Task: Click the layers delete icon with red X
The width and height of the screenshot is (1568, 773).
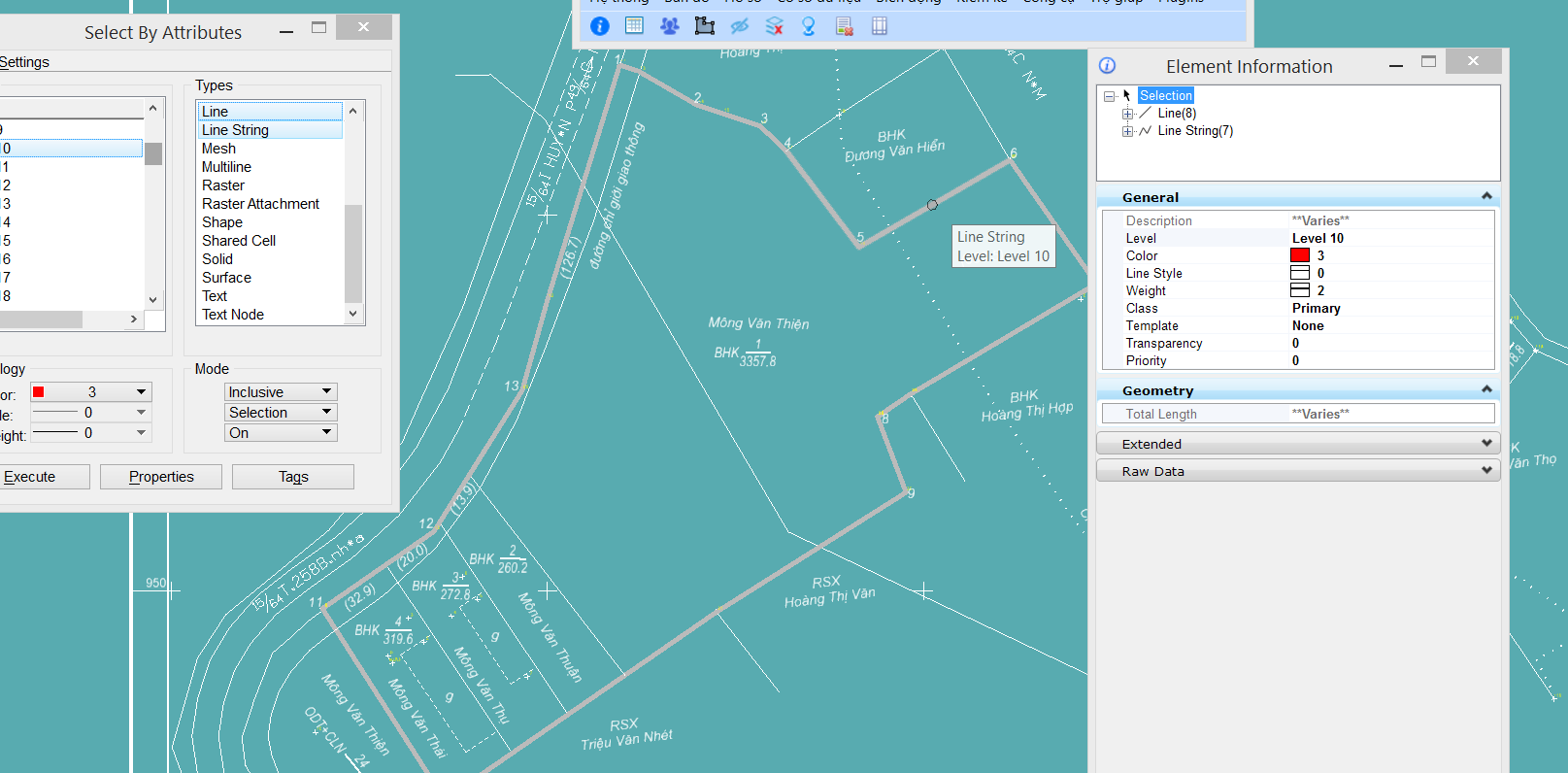Action: point(774,26)
